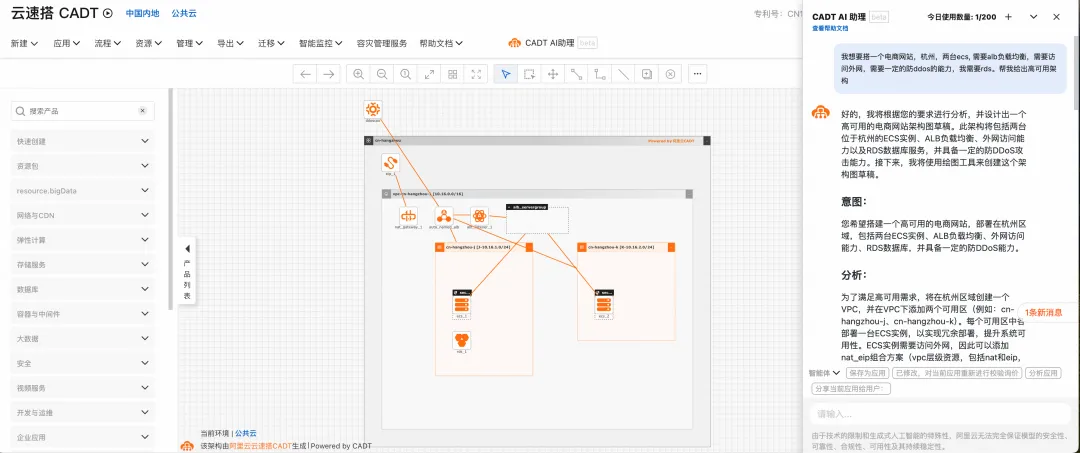Focus the 搜索产品 search field
This screenshot has height=453, width=1080.
coord(83,111)
